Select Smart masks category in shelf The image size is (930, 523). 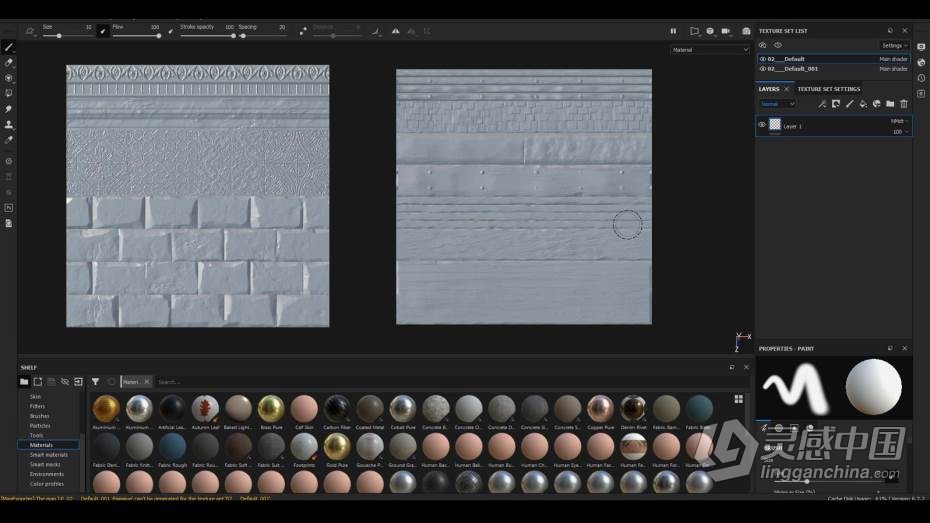[45, 464]
